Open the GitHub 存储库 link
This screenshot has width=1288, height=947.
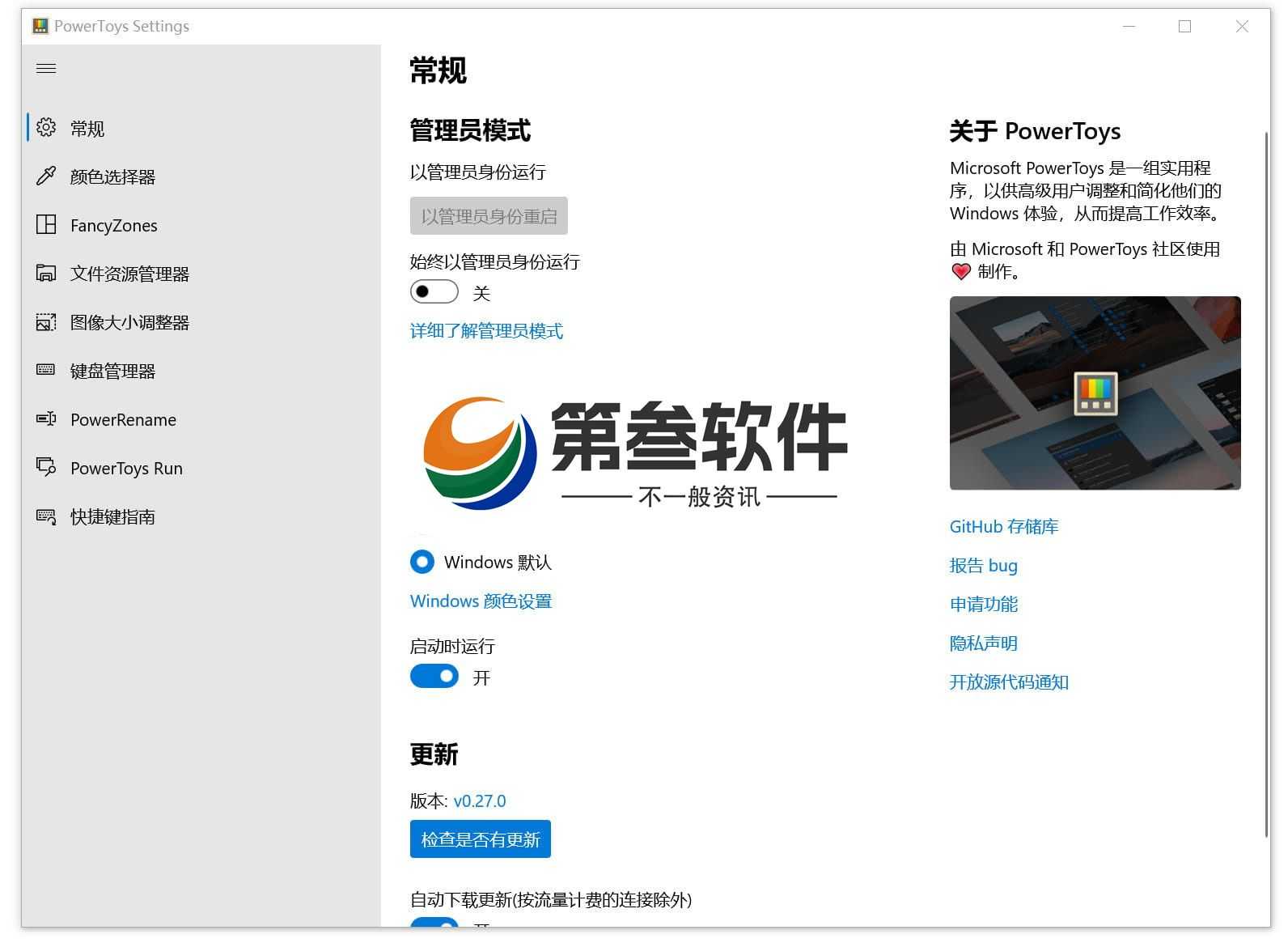(x=1003, y=527)
